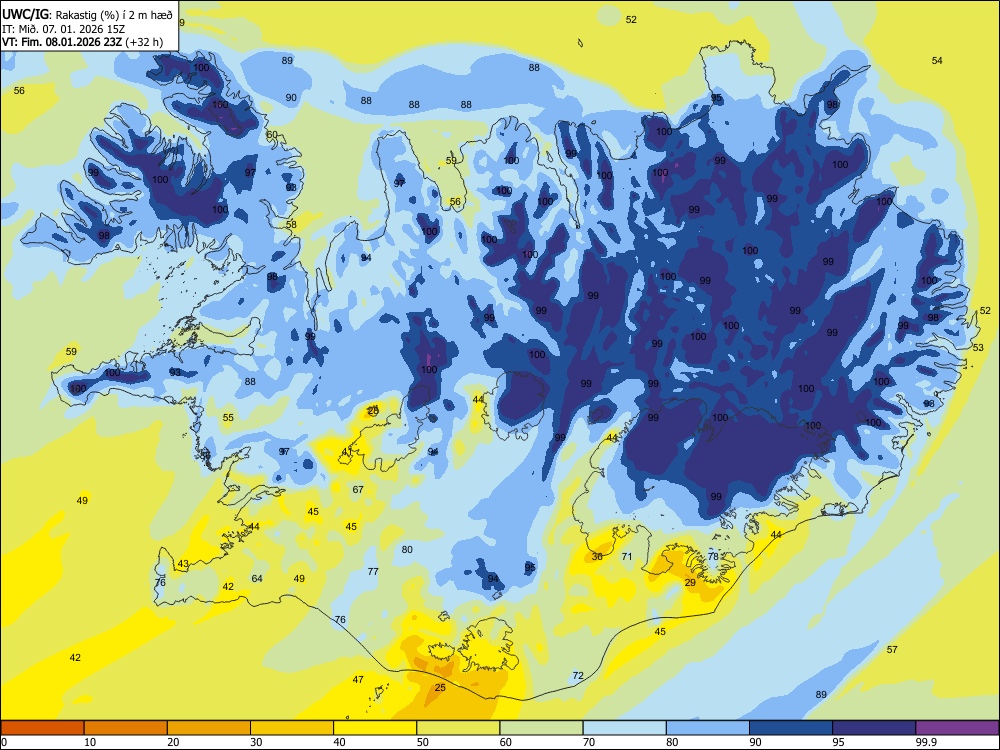This screenshot has width=1000, height=750.
Task: Click the map value '54' in the northeast corner
Action: click(937, 61)
